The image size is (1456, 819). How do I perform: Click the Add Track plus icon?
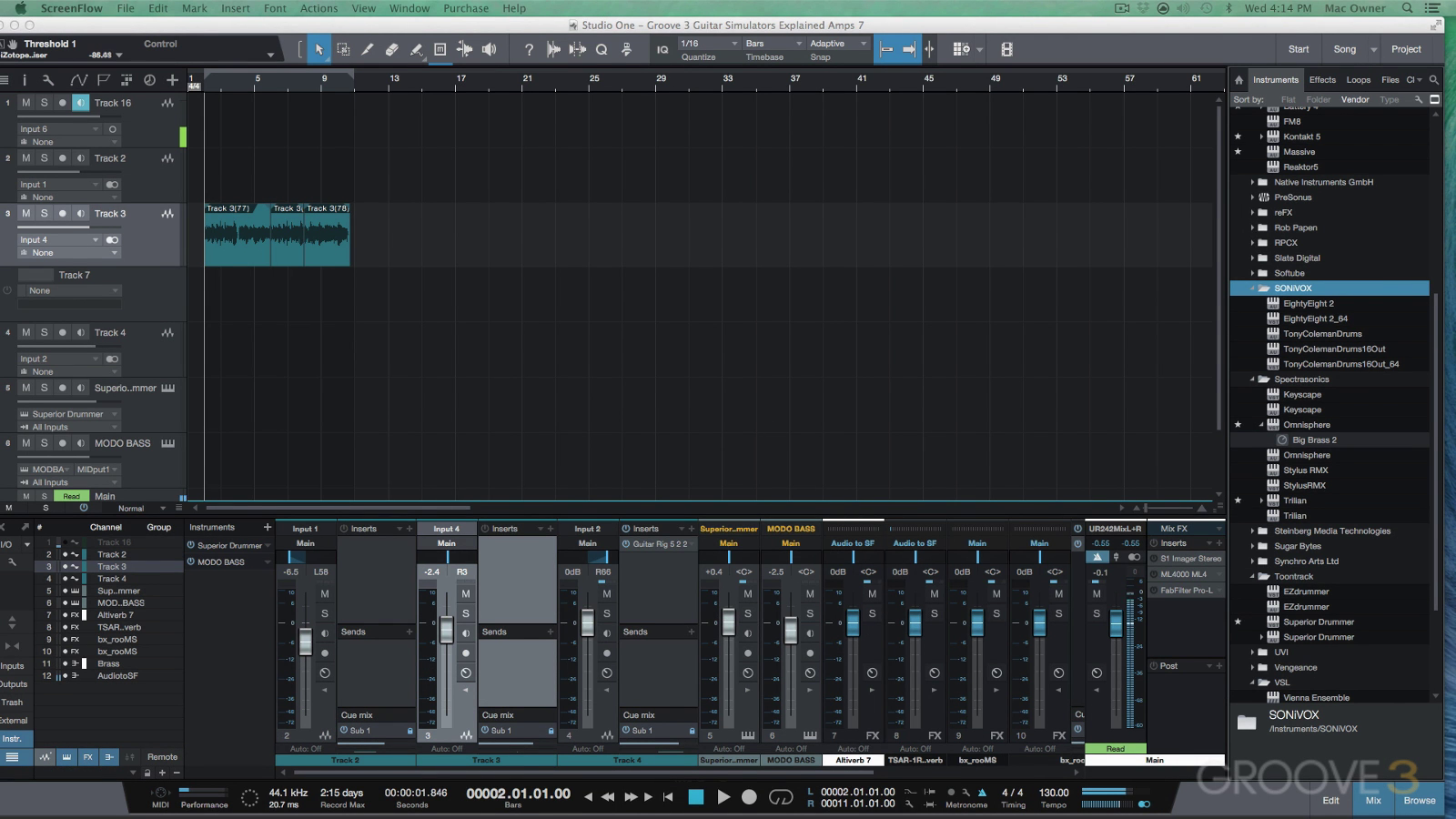[x=172, y=80]
